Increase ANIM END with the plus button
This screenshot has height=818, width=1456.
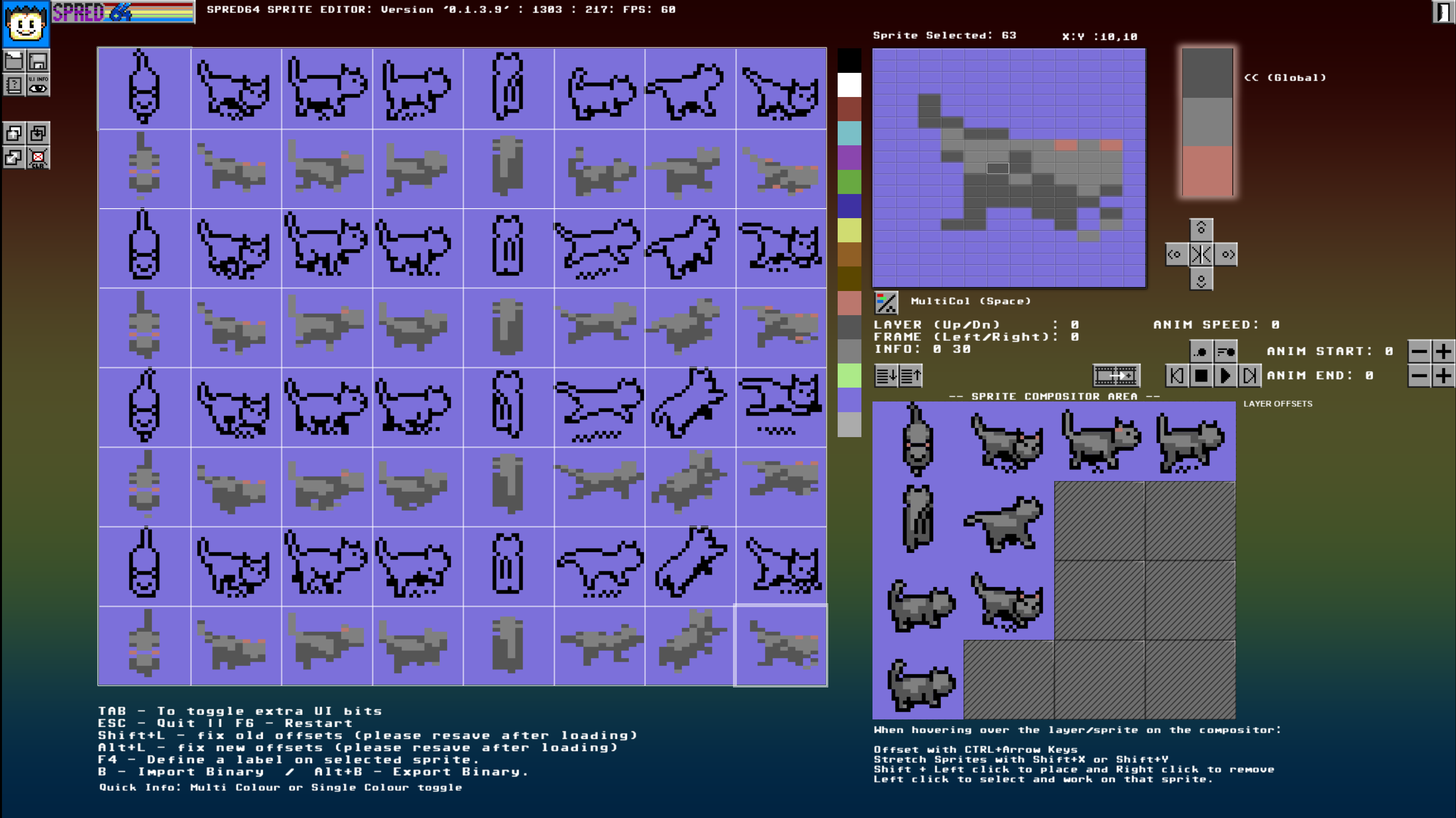point(1444,375)
